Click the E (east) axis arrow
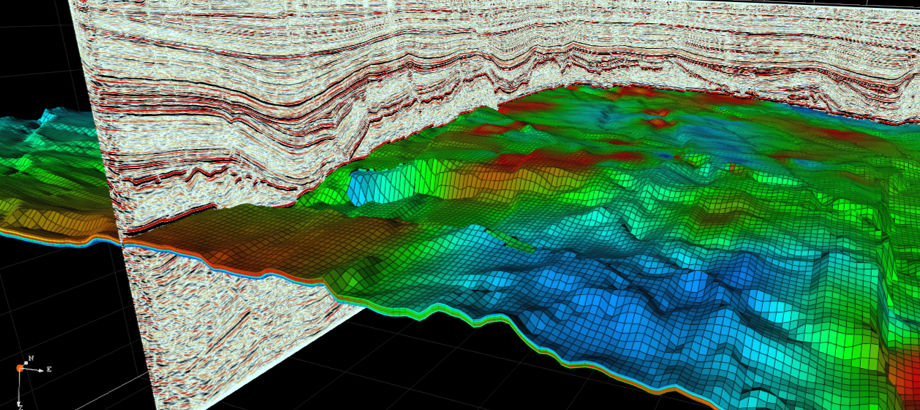This screenshot has height=410, width=920. click(x=40, y=370)
